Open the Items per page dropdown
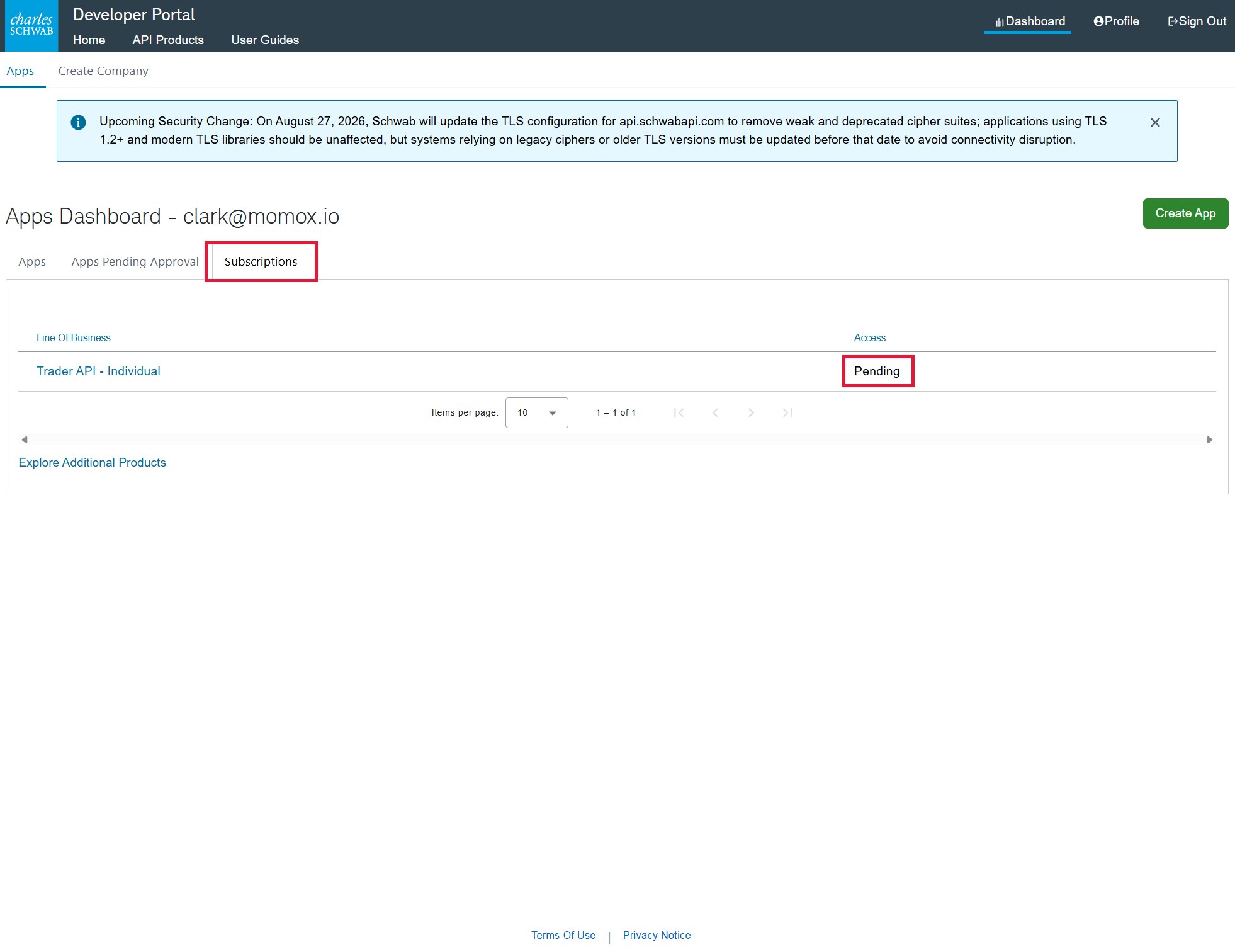 pos(536,412)
